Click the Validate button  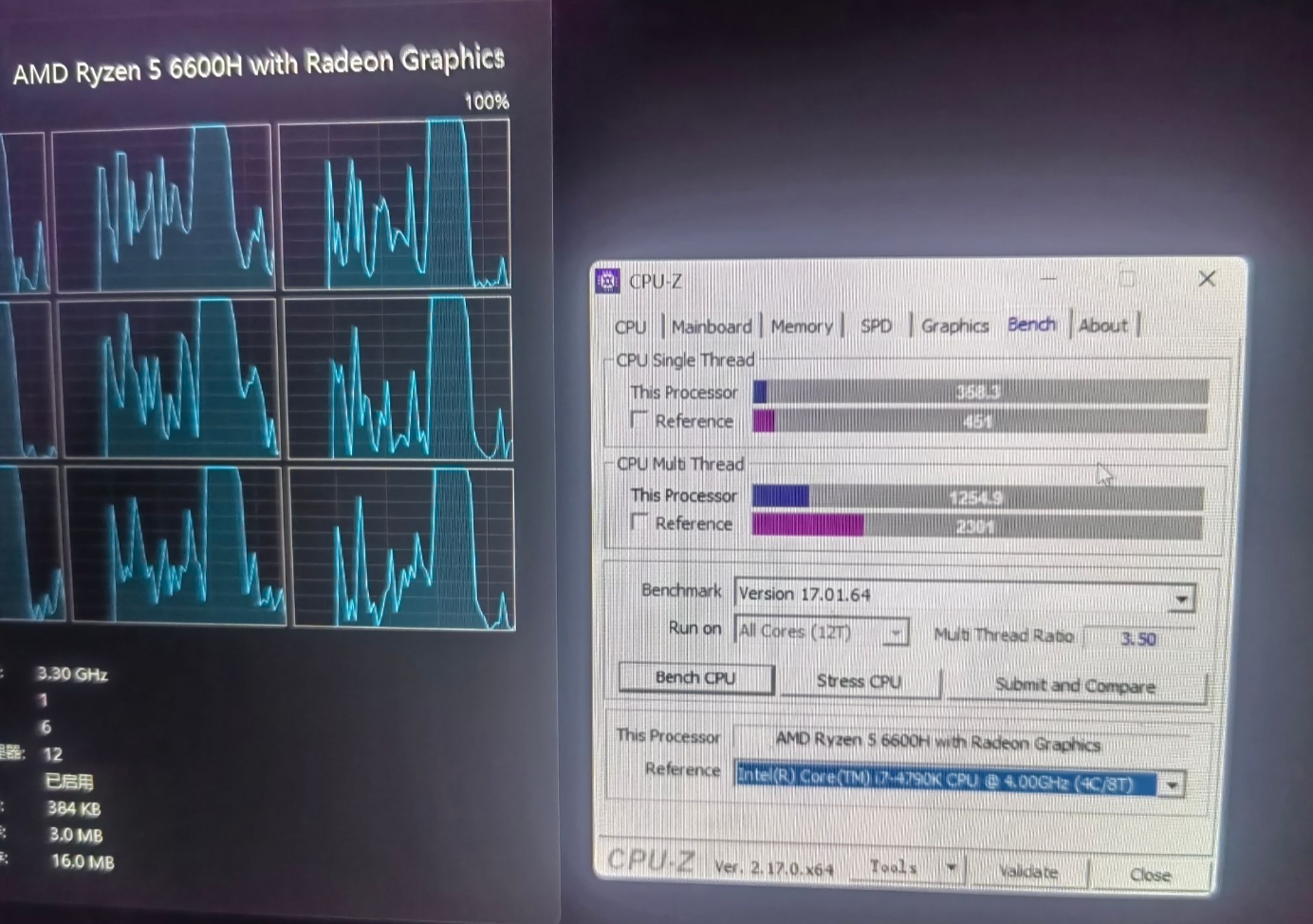coord(1028,871)
